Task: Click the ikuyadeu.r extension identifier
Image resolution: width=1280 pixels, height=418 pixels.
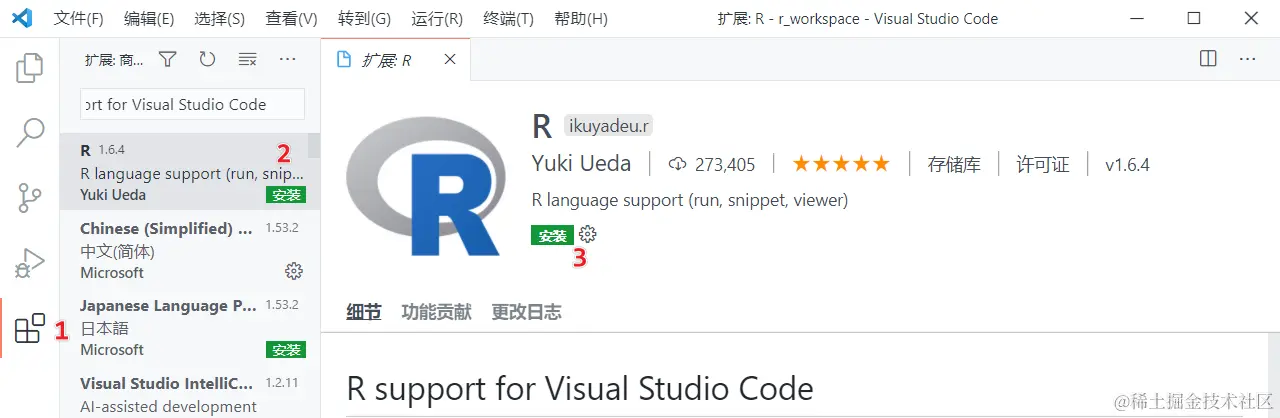Action: [609, 126]
